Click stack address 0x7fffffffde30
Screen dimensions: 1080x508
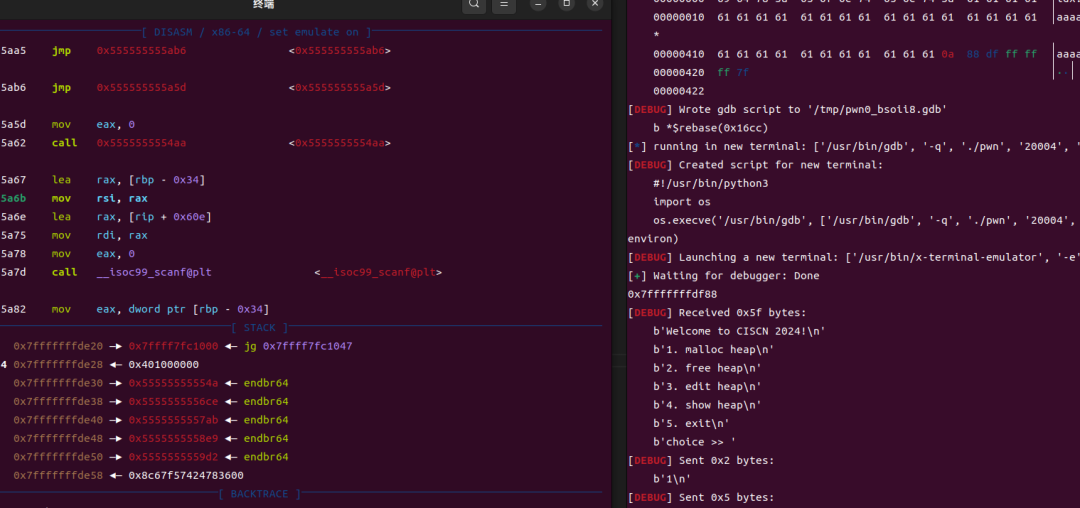coord(58,383)
